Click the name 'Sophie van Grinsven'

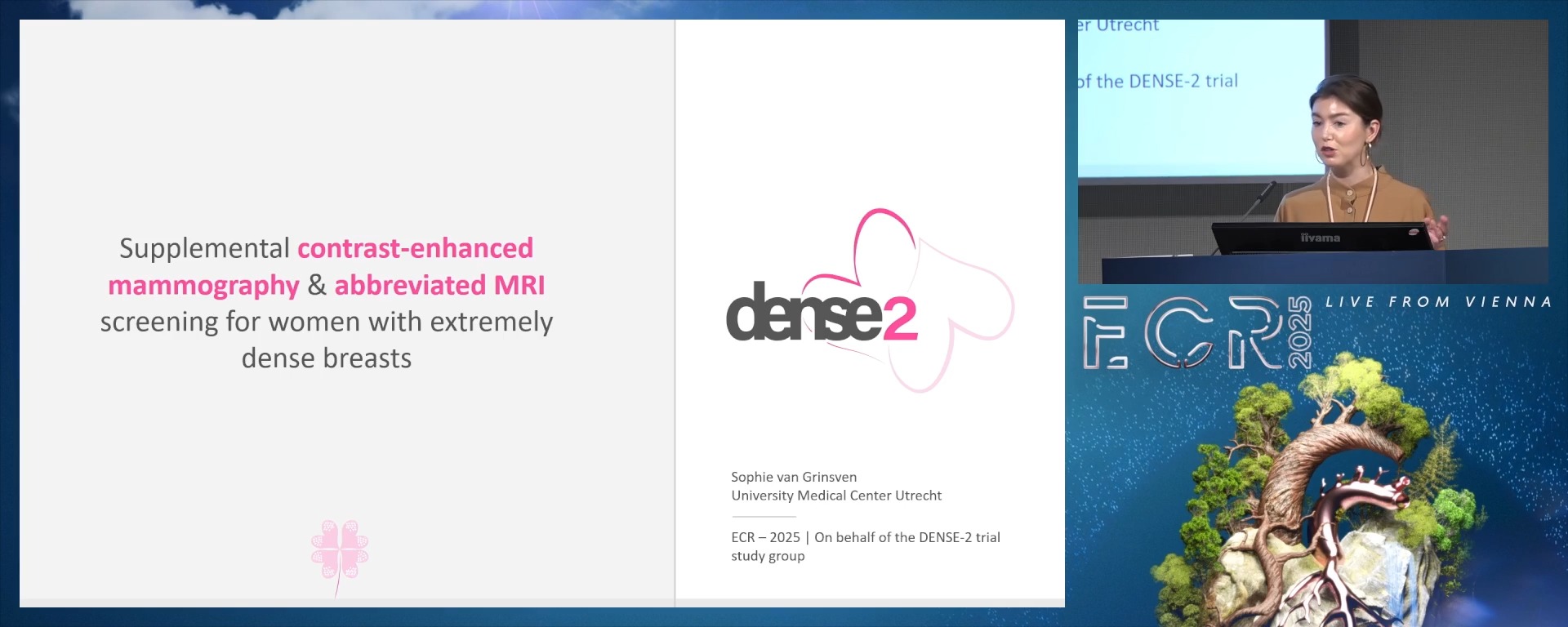(x=794, y=477)
